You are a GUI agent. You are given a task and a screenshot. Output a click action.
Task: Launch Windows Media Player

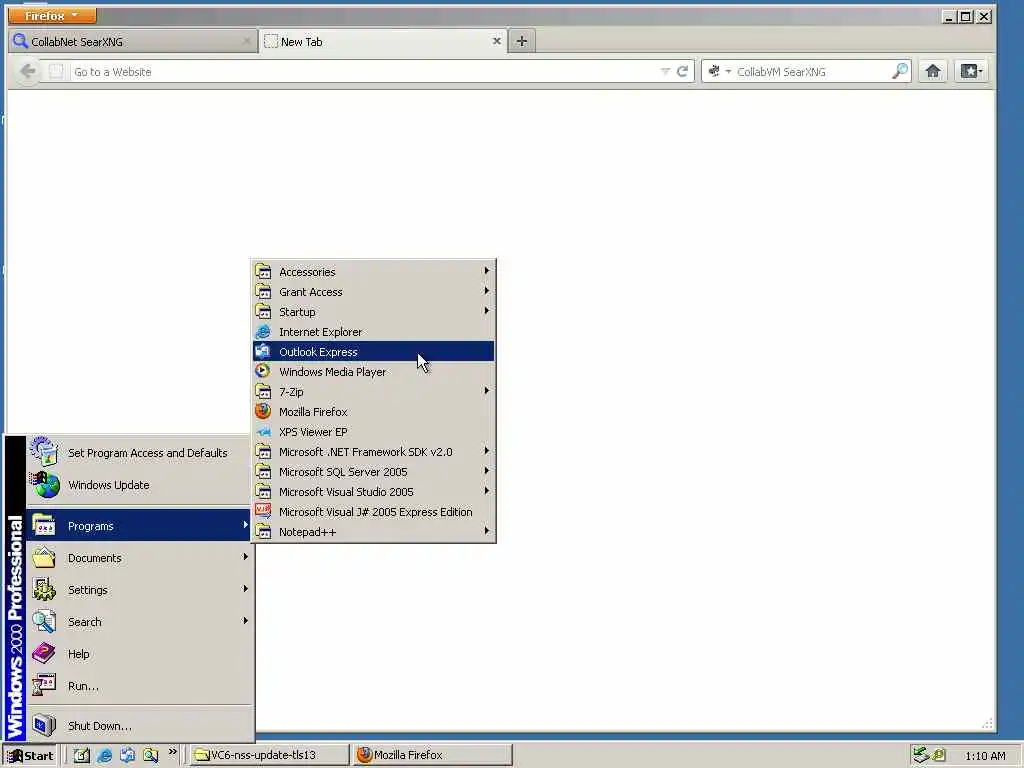(x=373, y=372)
